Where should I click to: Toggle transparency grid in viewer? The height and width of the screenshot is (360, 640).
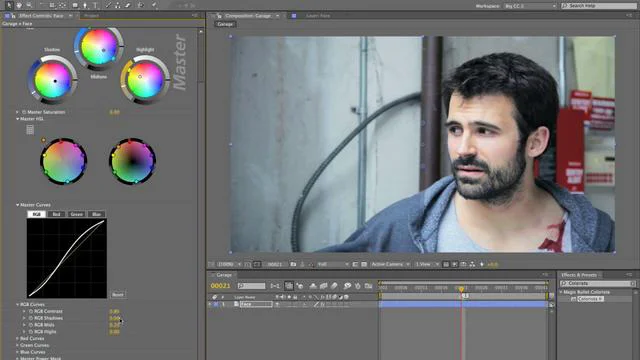click(364, 264)
